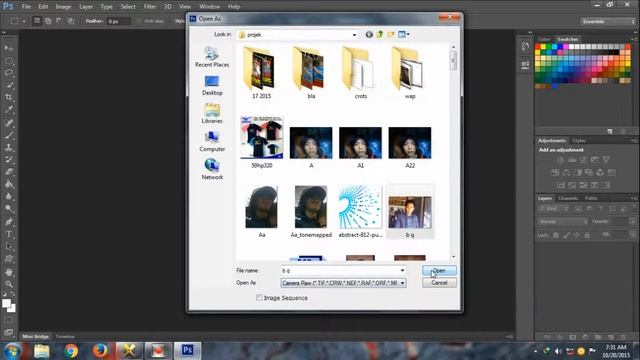Screen dimensions: 640x360
Task: Select the 'b q' image thumbnail
Action: pyautogui.click(x=410, y=212)
